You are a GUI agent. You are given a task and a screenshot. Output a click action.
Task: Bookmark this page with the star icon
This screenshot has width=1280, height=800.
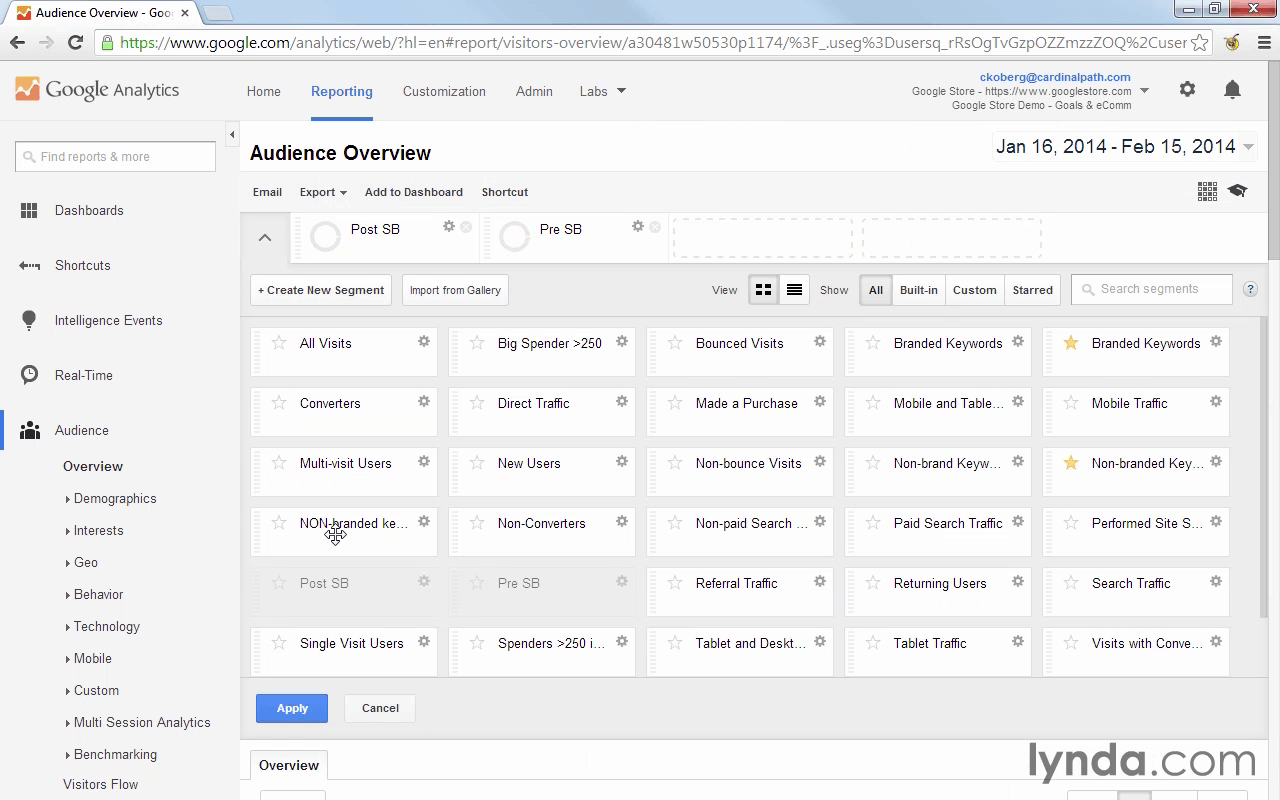click(x=1199, y=42)
